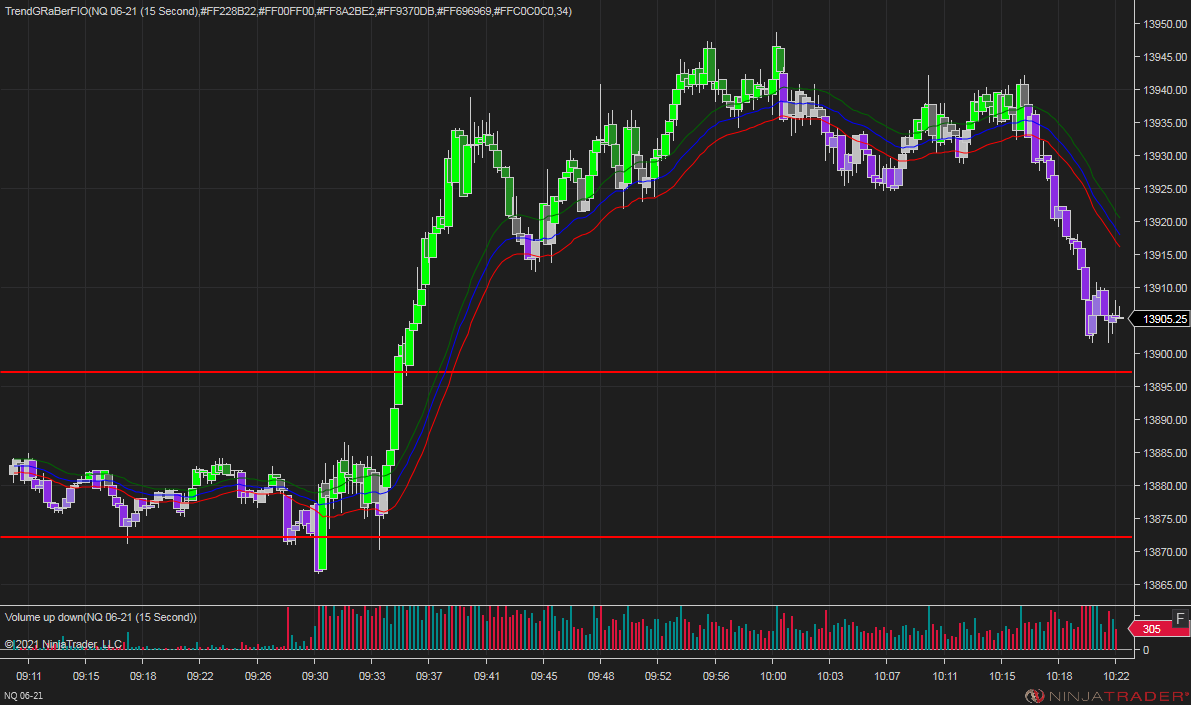Select the Volume up down indicator label
The image size is (1191, 705).
100,617
